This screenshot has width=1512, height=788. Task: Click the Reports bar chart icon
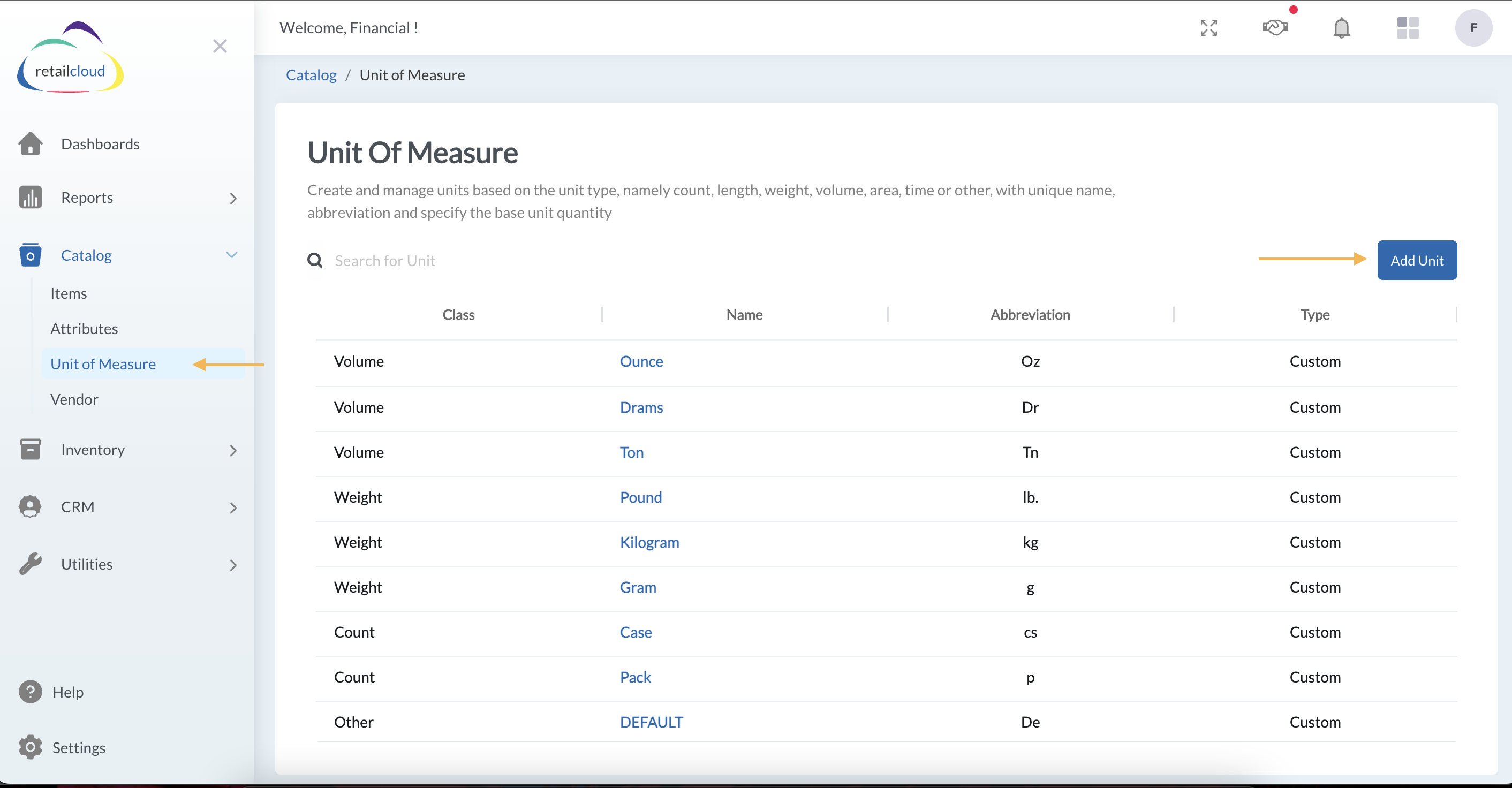coord(30,197)
